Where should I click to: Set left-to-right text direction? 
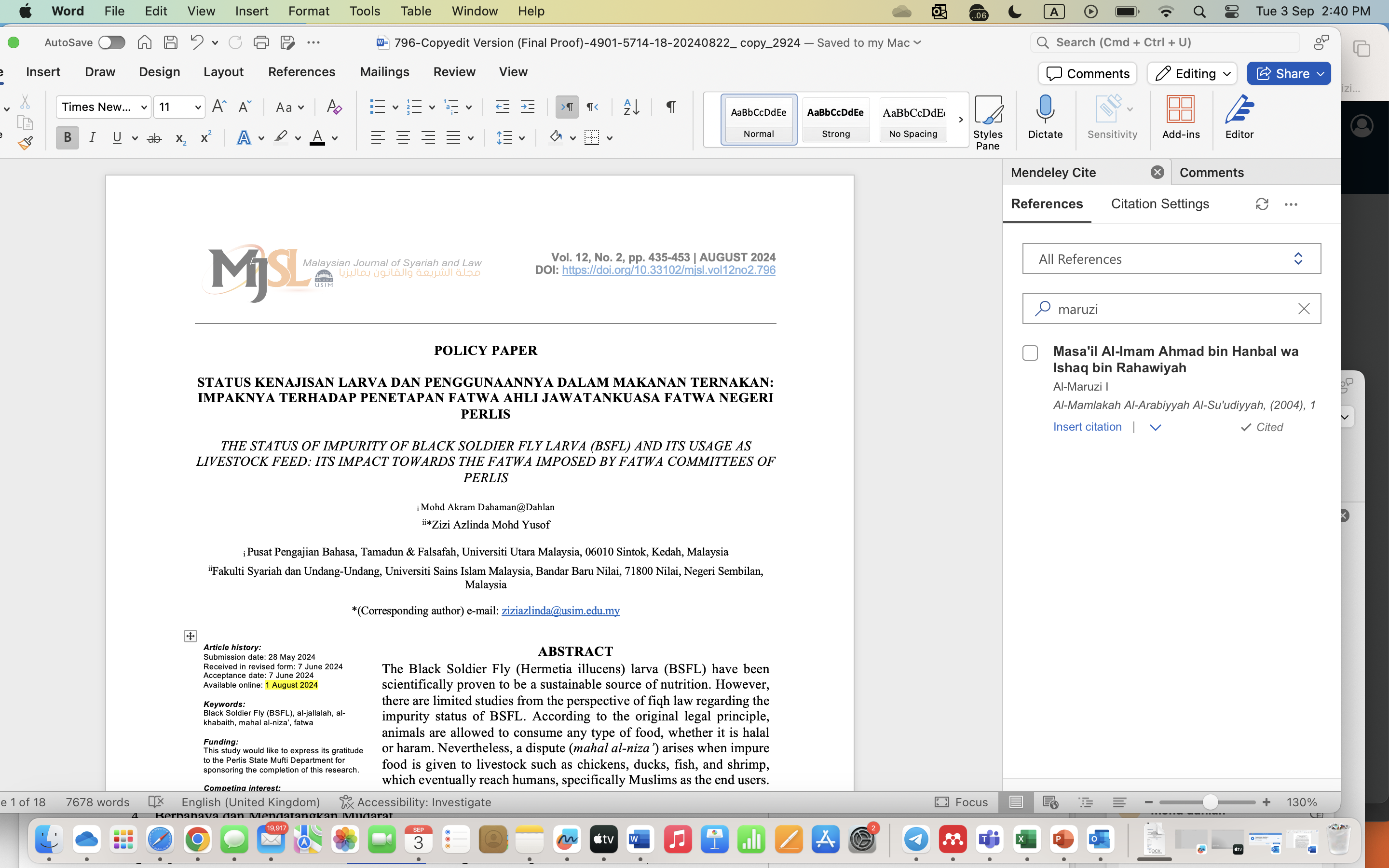click(567, 107)
